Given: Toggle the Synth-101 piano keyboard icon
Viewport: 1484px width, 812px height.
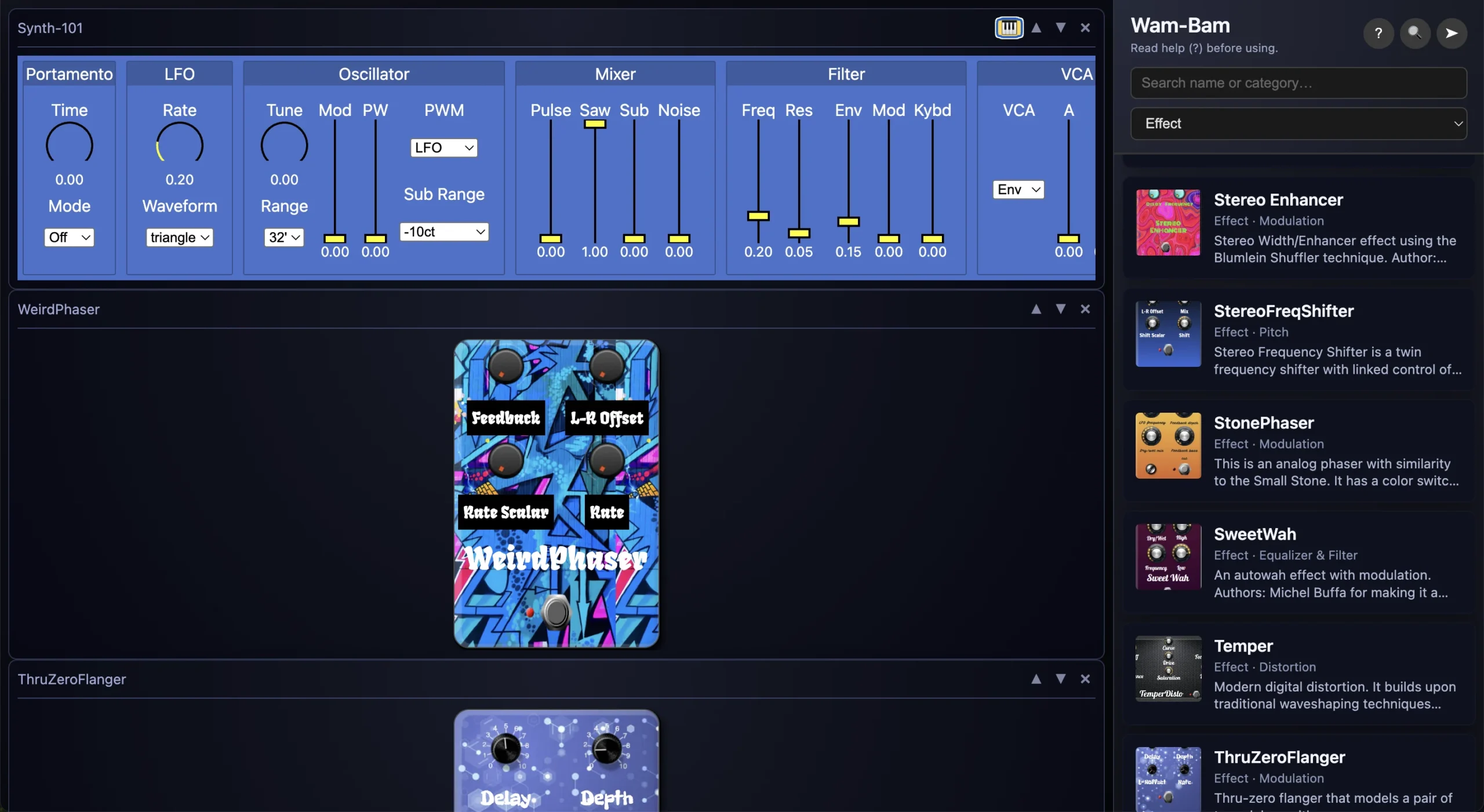Looking at the screenshot, I should coord(1009,28).
